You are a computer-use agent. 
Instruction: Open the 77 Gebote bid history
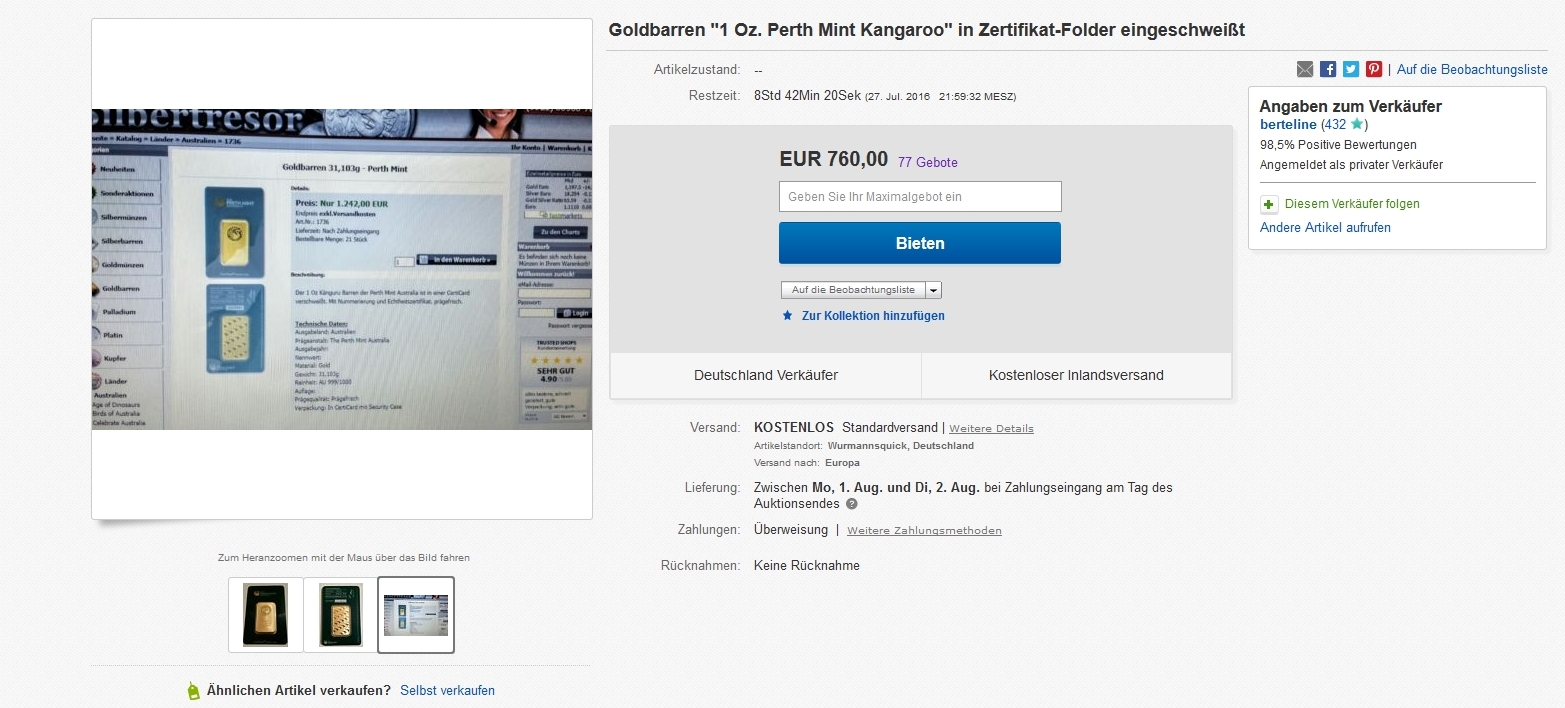928,162
